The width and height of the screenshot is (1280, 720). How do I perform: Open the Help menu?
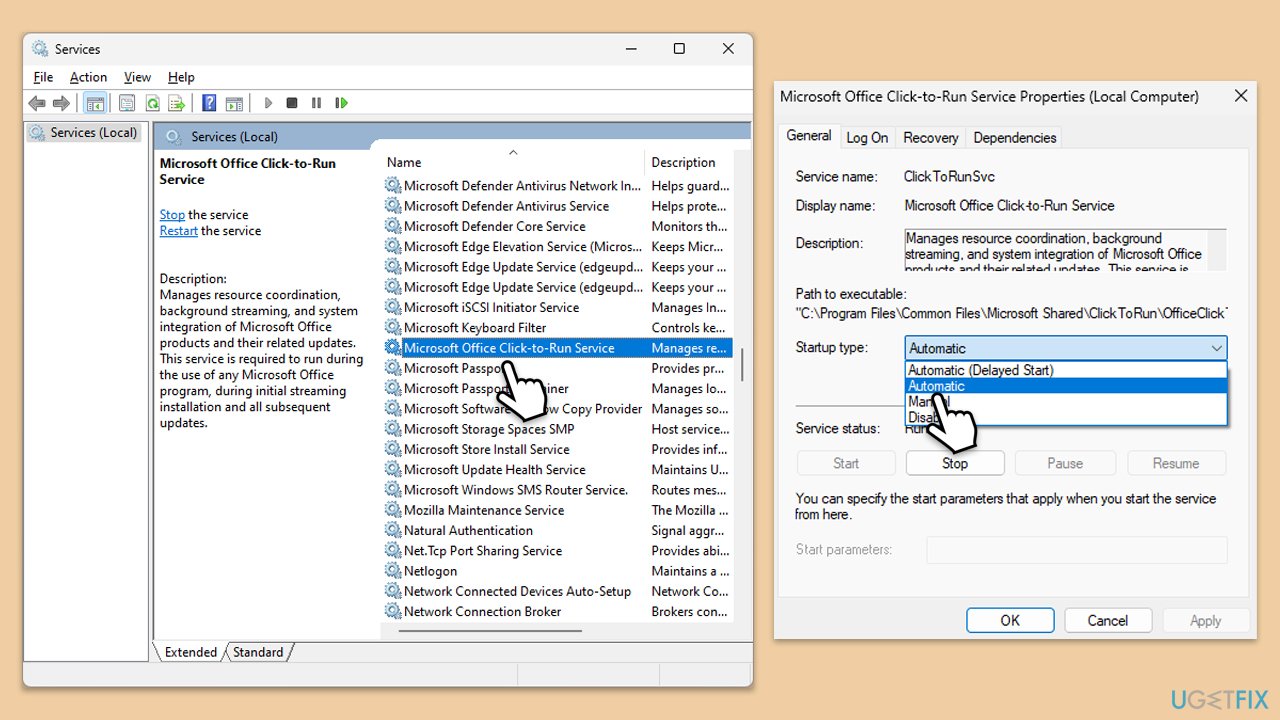181,77
